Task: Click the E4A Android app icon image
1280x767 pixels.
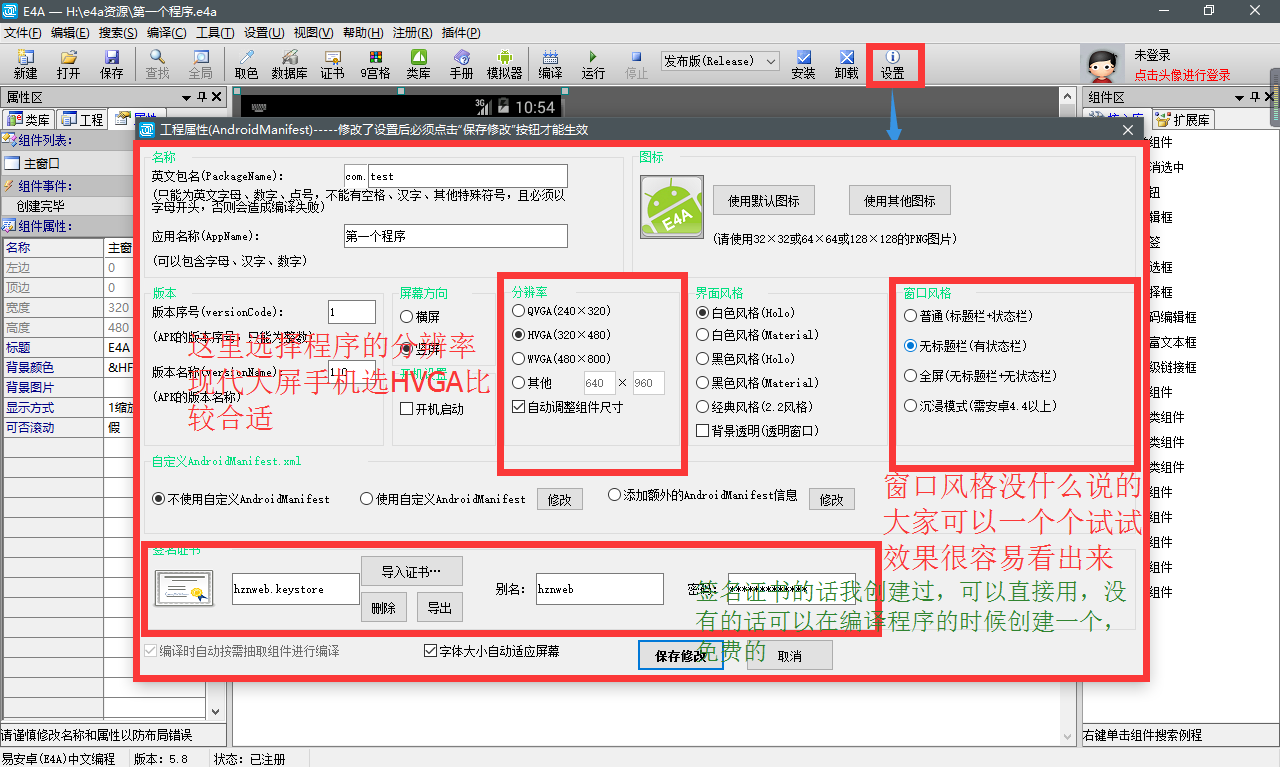Action: (x=671, y=206)
